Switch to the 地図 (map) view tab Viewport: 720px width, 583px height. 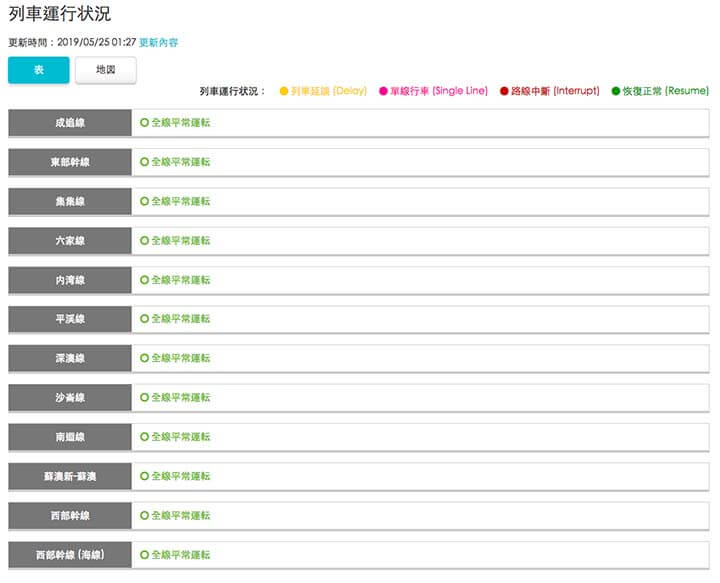pyautogui.click(x=106, y=70)
